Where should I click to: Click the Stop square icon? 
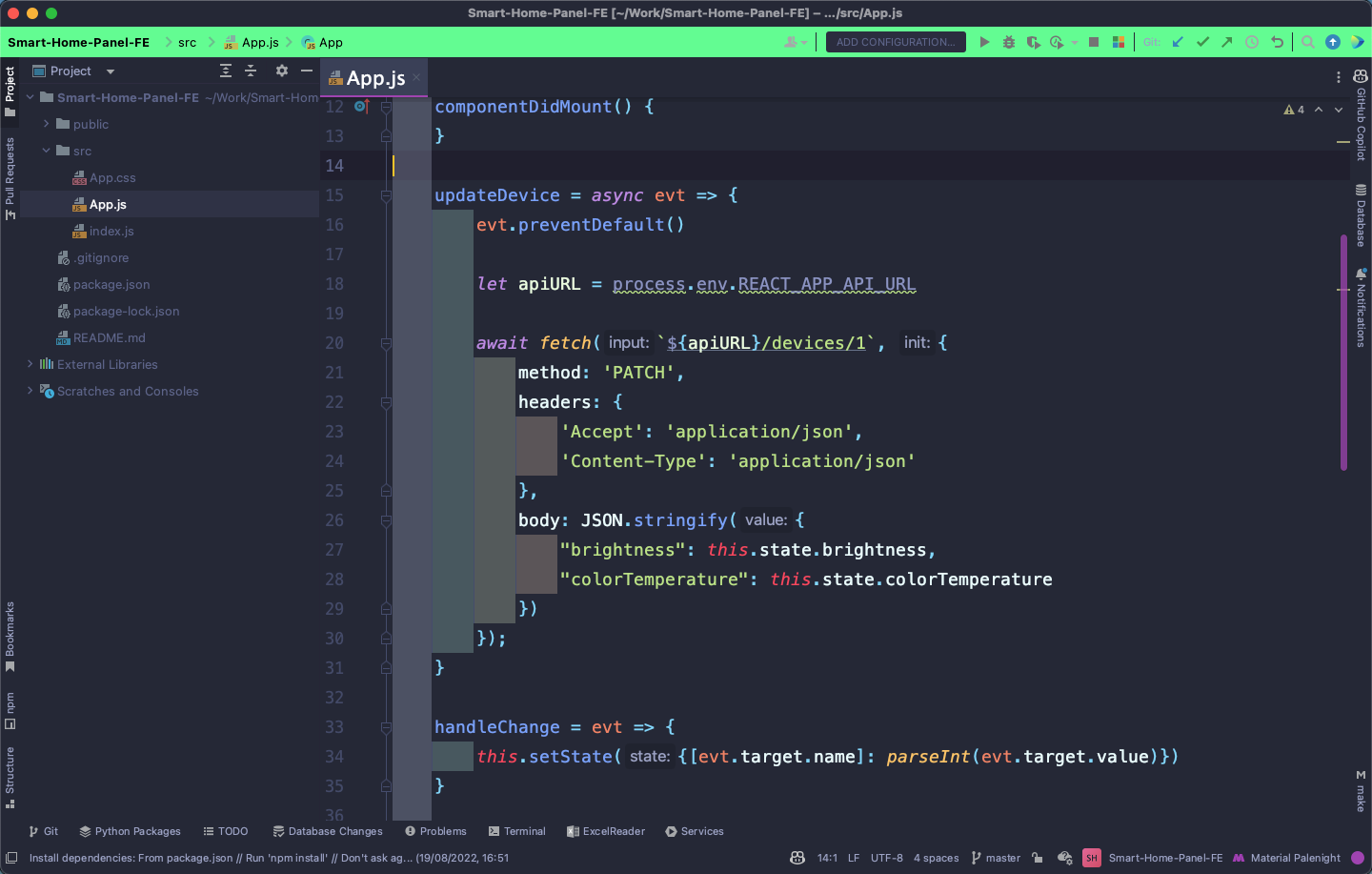tap(1094, 42)
